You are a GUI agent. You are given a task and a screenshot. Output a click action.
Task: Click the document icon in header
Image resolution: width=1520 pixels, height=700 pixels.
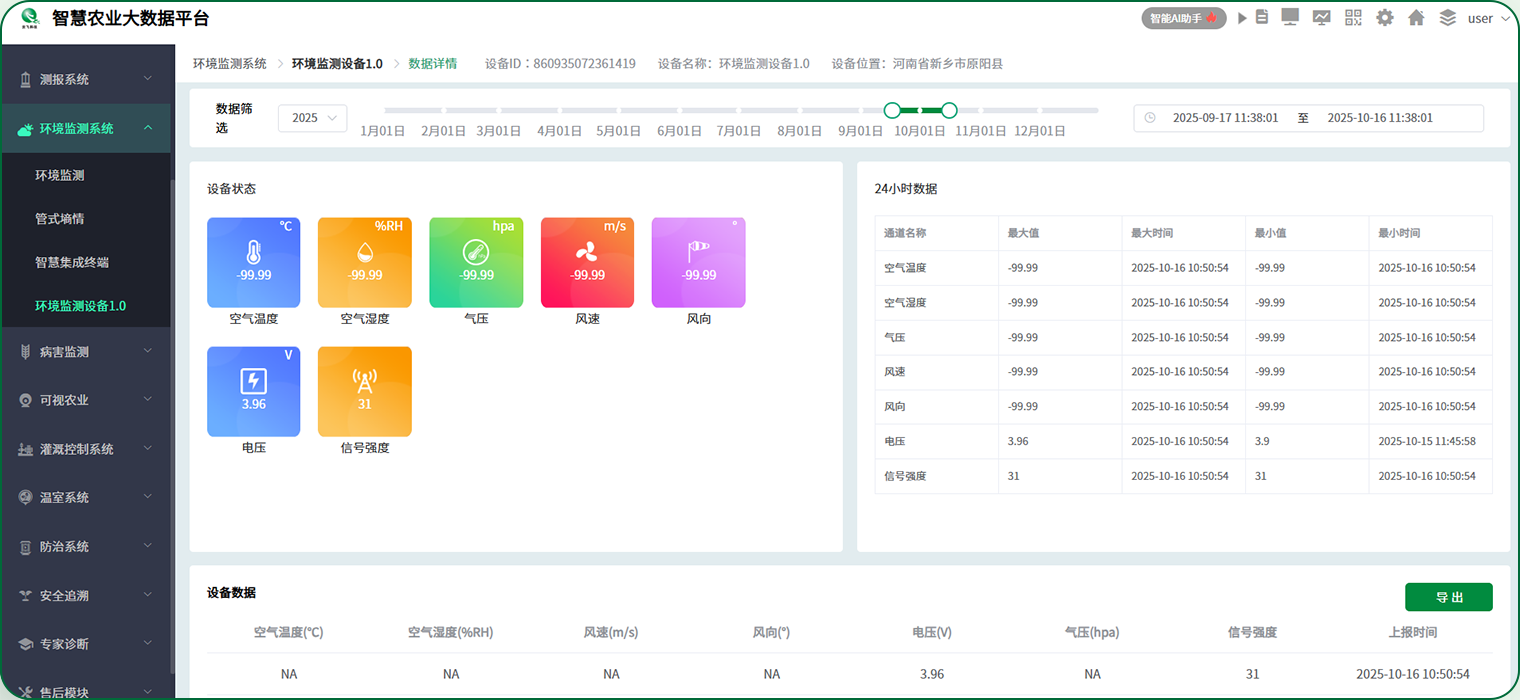click(1262, 18)
